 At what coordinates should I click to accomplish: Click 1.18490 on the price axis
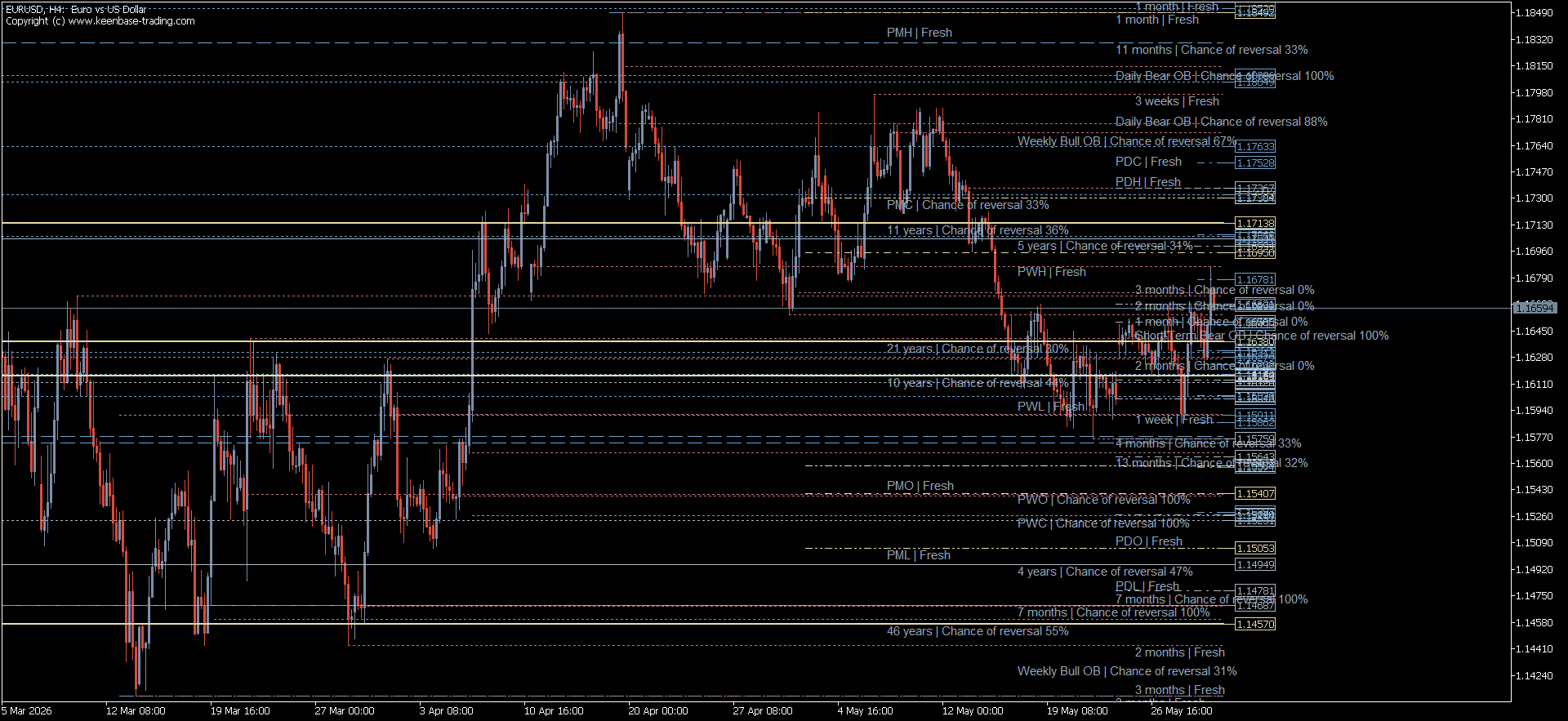click(x=1534, y=13)
